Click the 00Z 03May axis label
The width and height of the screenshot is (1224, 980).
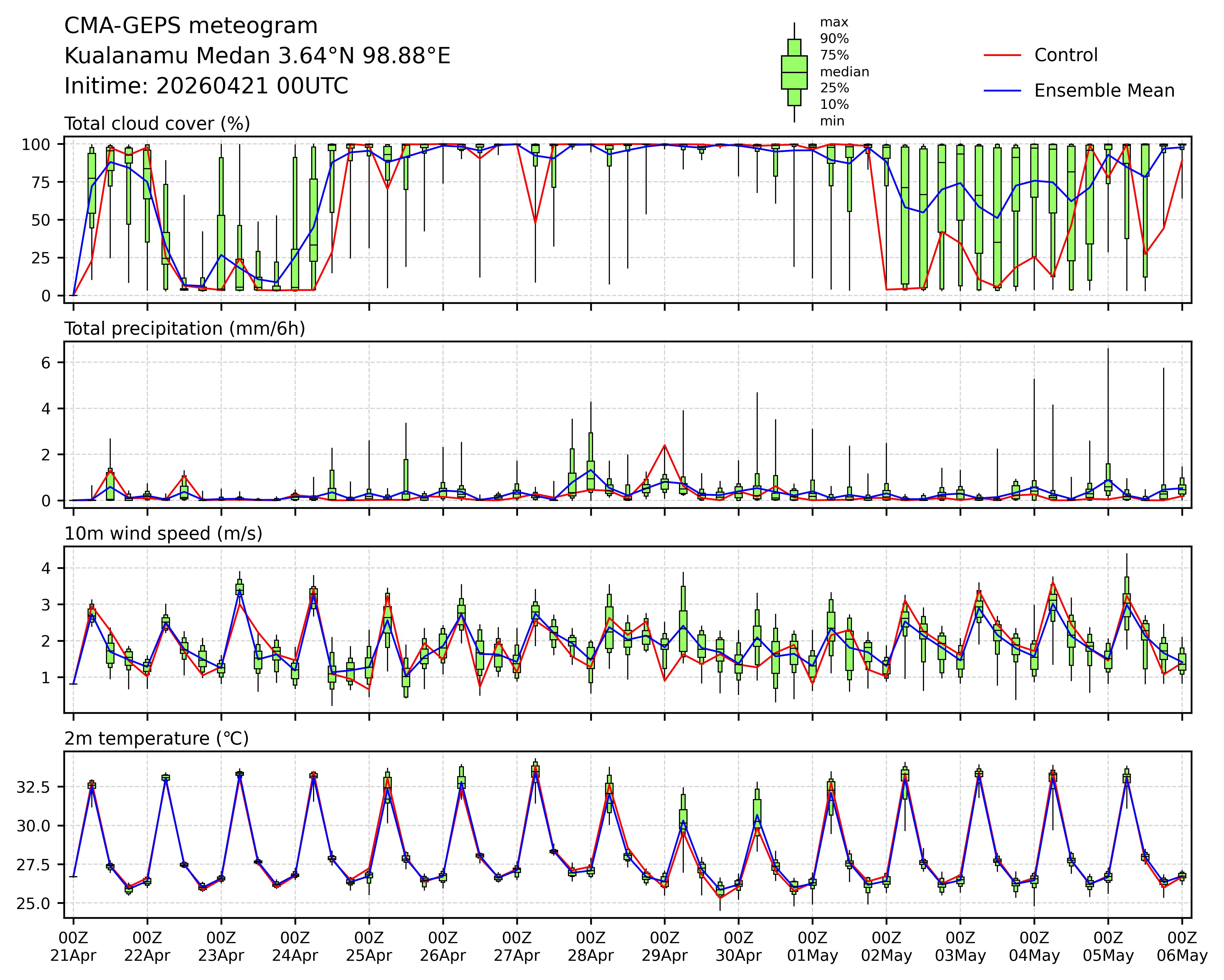point(960,946)
